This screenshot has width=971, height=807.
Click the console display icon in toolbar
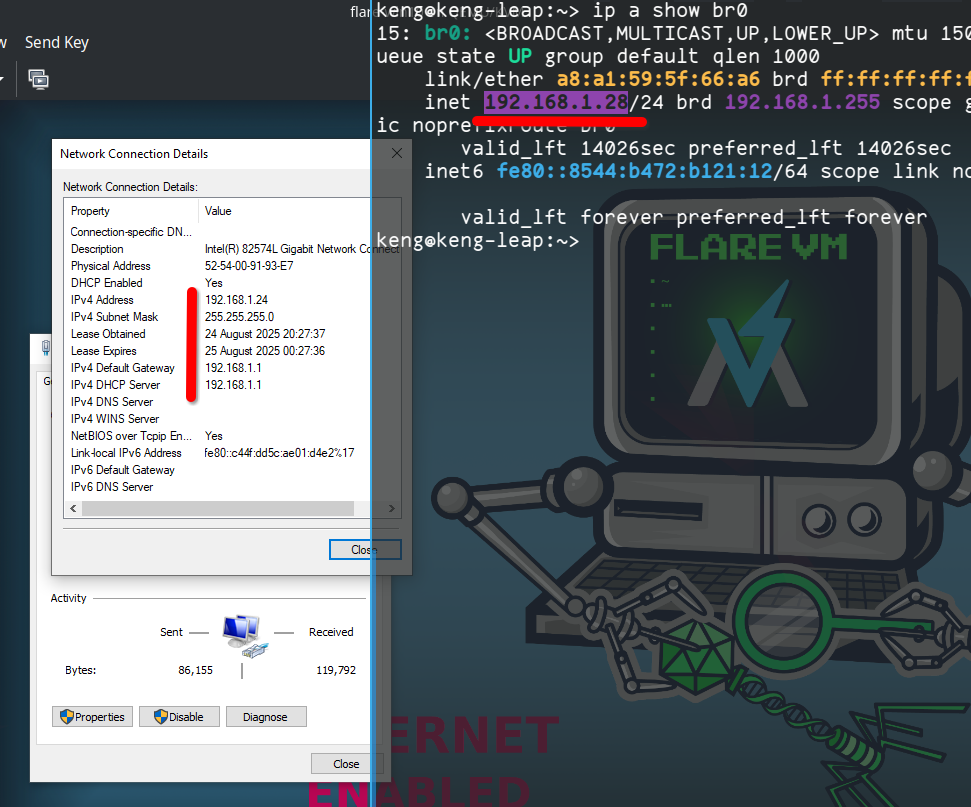[x=38, y=78]
